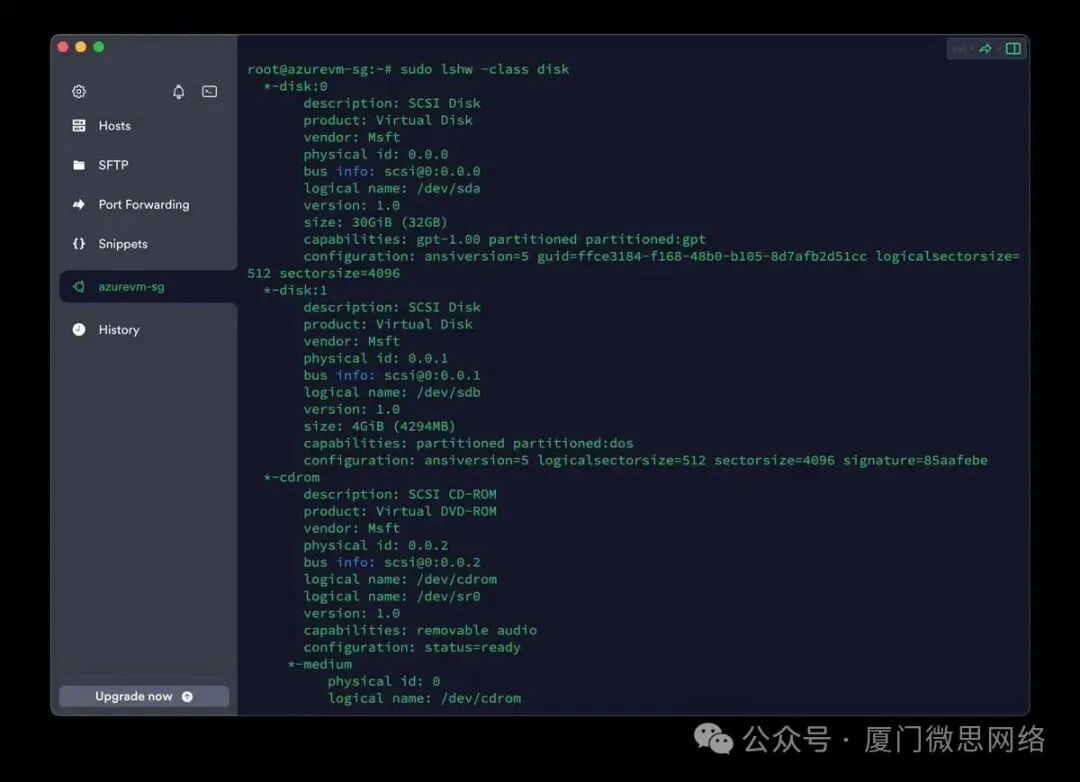1080x782 pixels.
Task: Click 'physical id: 0.0.1' line
Action: pyautogui.click(x=375, y=358)
